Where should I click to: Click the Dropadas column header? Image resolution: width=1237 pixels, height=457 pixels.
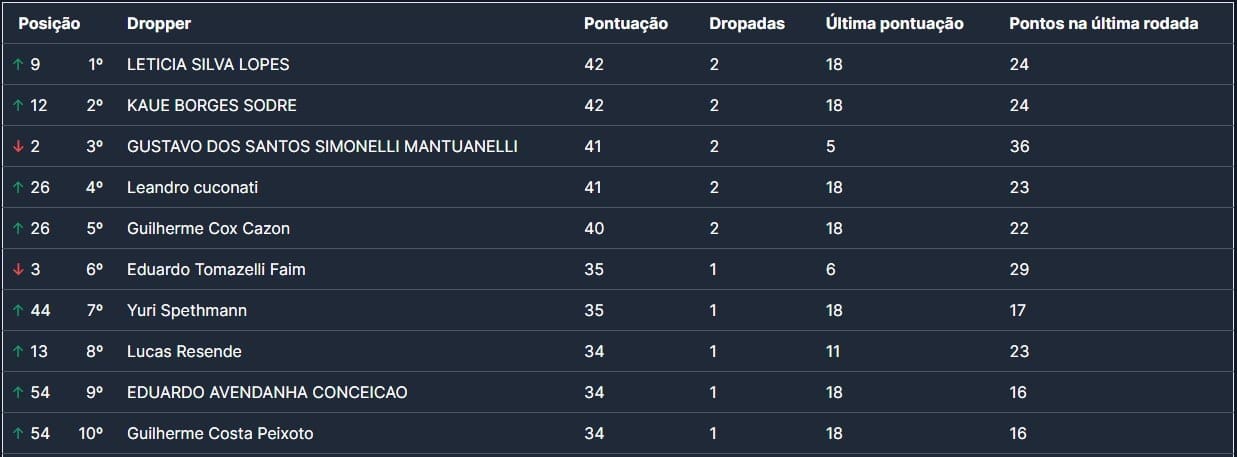747,23
